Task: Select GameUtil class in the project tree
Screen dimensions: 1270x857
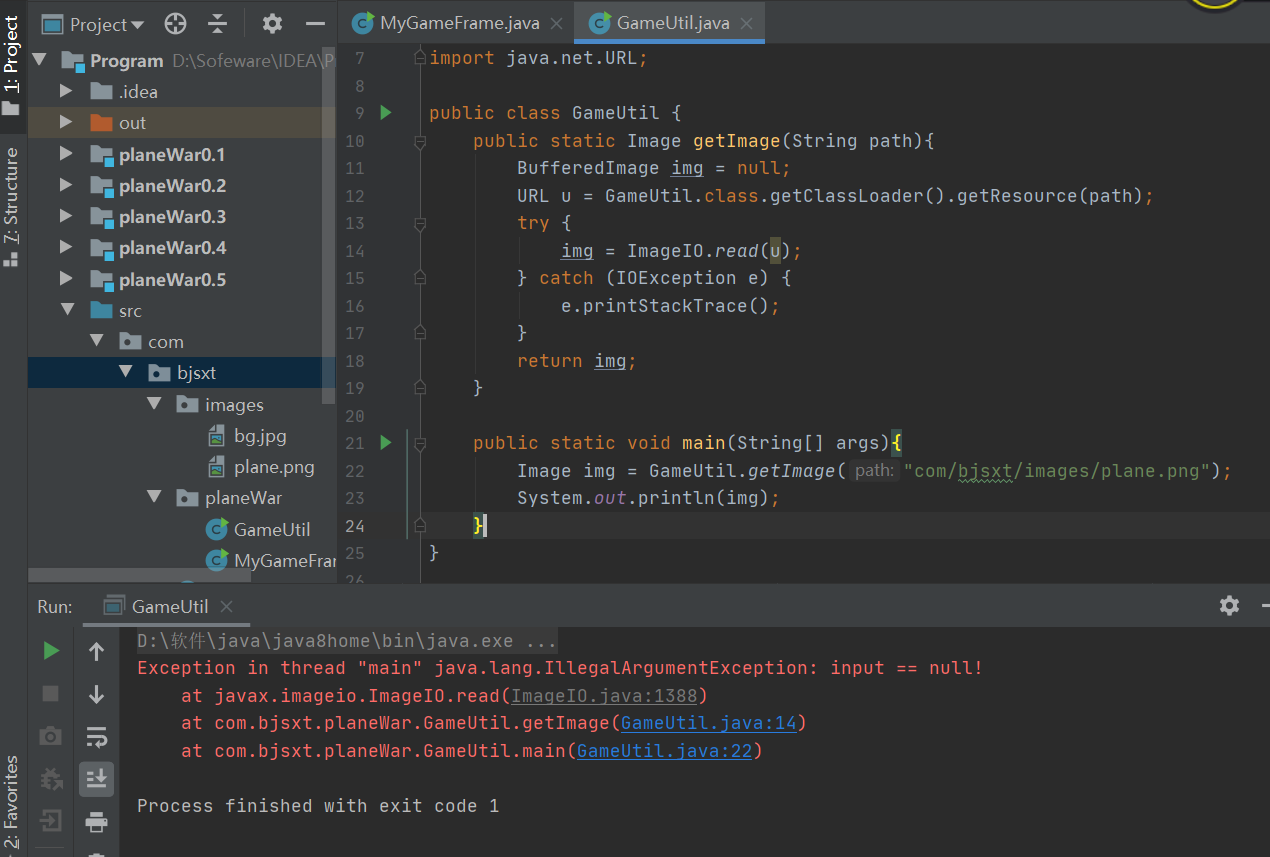Action: [258, 529]
